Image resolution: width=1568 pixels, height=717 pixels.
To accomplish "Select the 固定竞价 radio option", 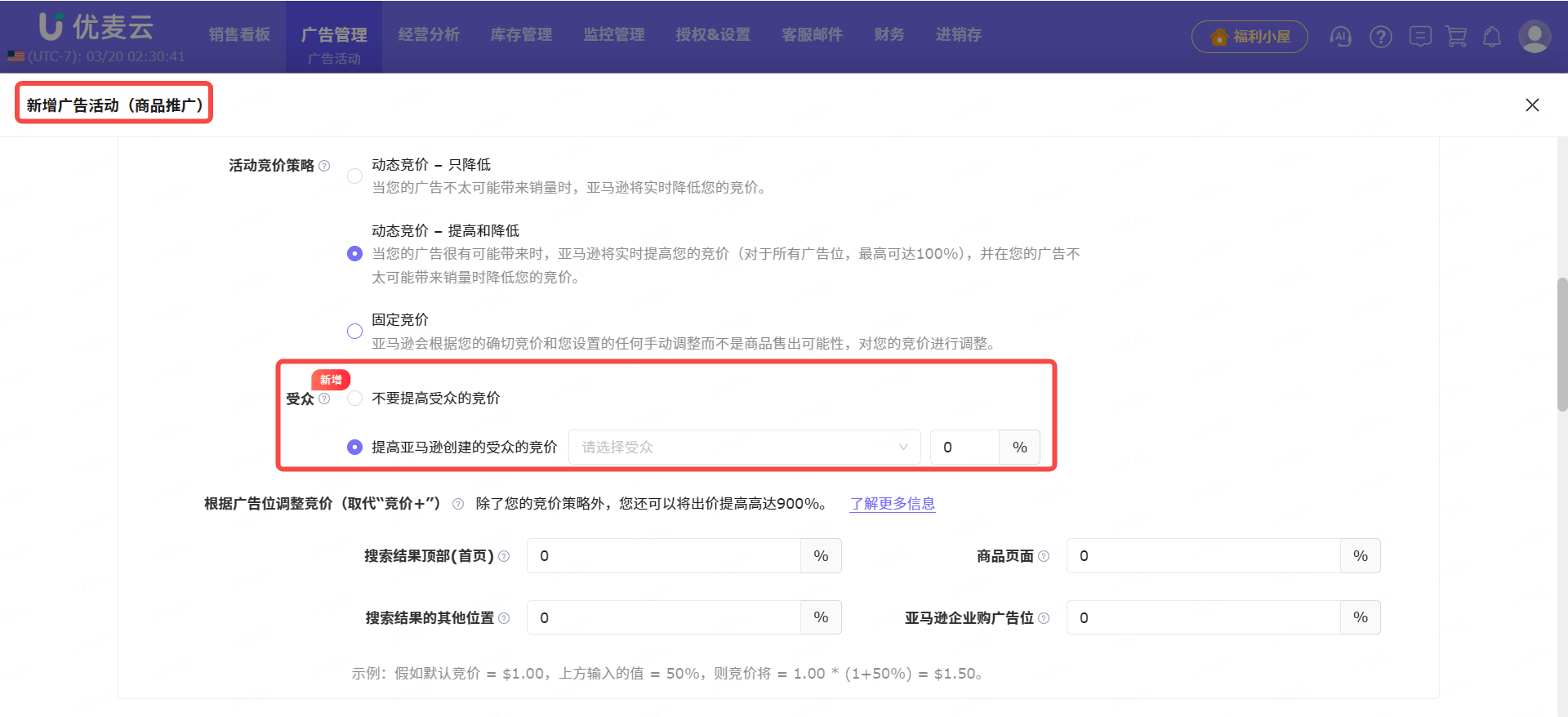I will click(x=354, y=331).
